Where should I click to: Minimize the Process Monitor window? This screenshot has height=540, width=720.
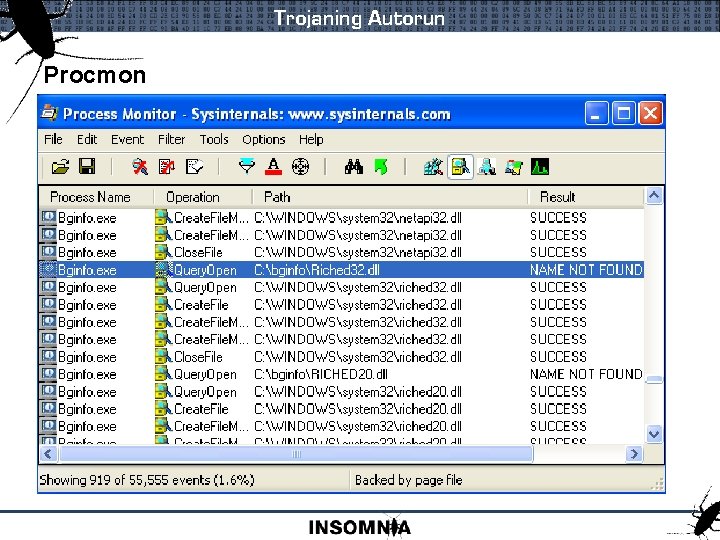pyautogui.click(x=596, y=113)
